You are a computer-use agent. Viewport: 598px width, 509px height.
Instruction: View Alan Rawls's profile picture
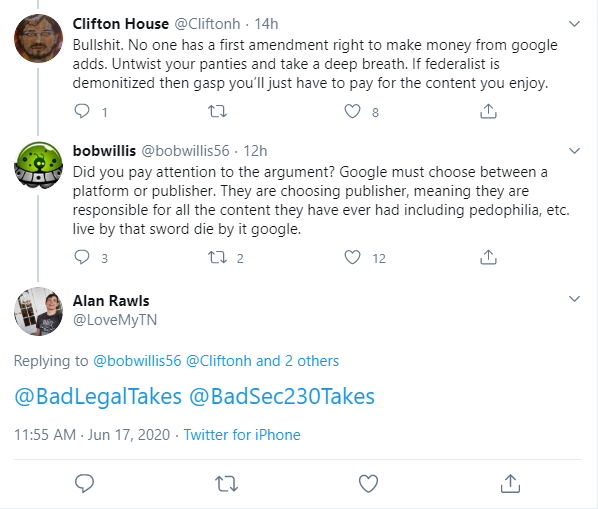pos(39,312)
